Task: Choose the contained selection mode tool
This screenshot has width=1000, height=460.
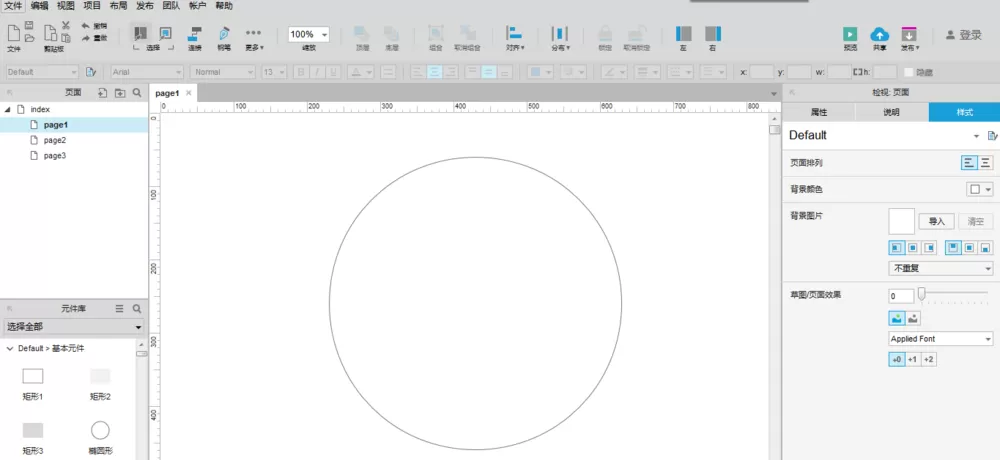Action: (x=165, y=33)
